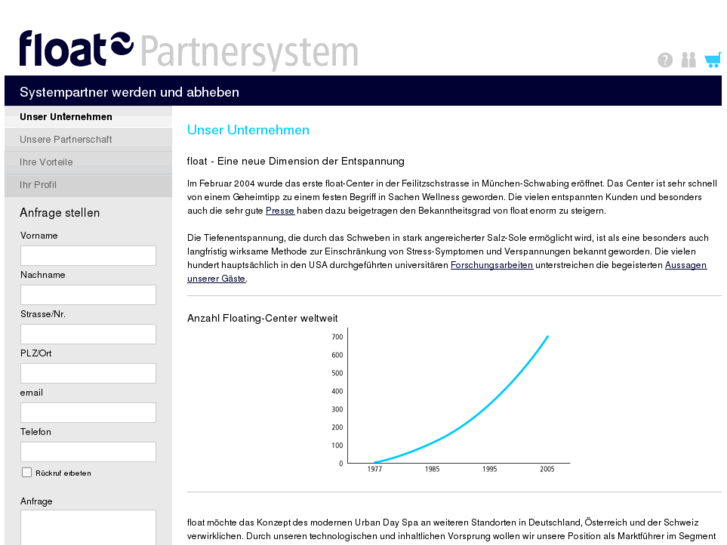
Task: Click the float logo
Action: [x=77, y=49]
